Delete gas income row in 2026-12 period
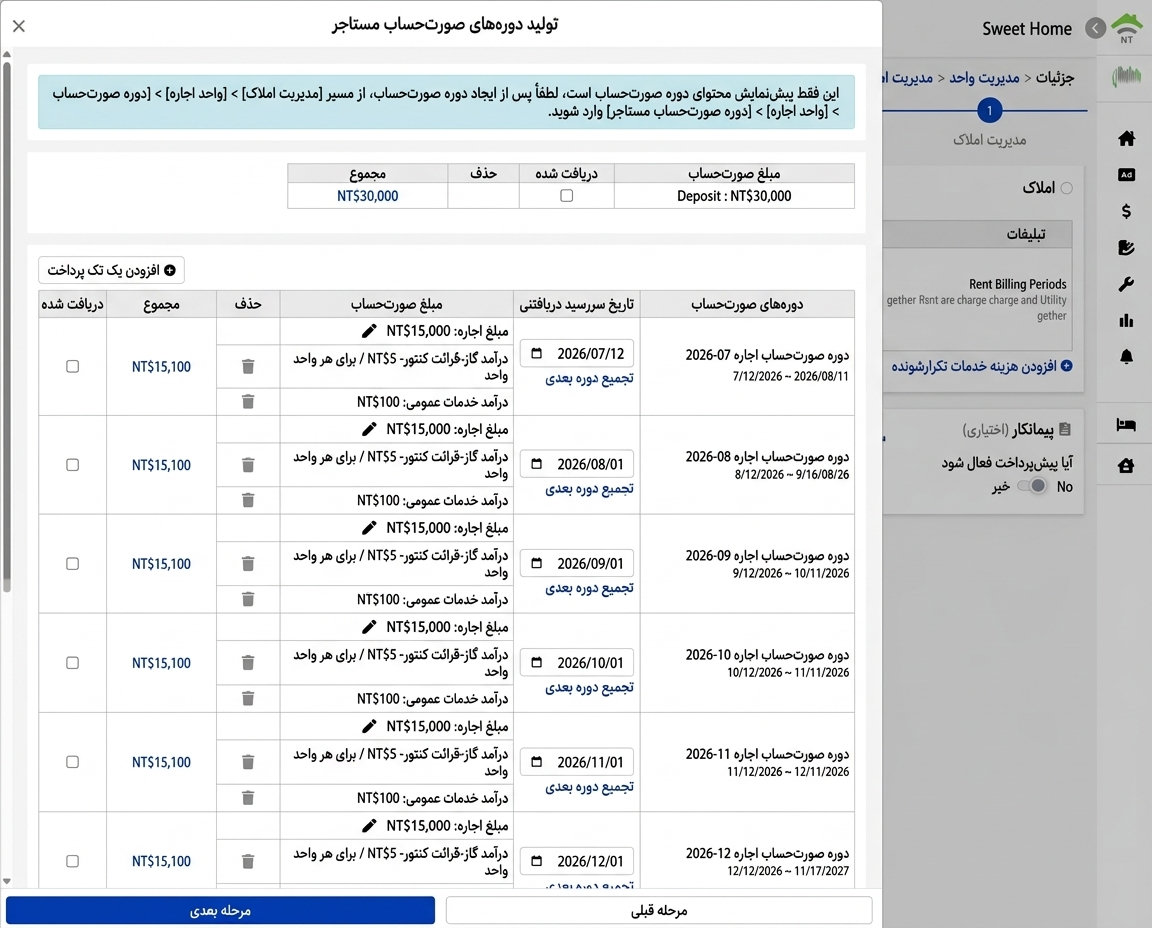The height and width of the screenshot is (928, 1152). 248,861
